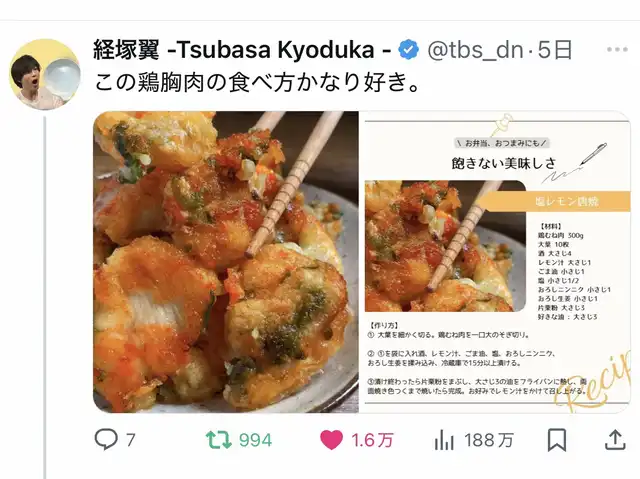The height and width of the screenshot is (479, 640).
Task: Click the 5日 timestamp
Action: [555, 50]
